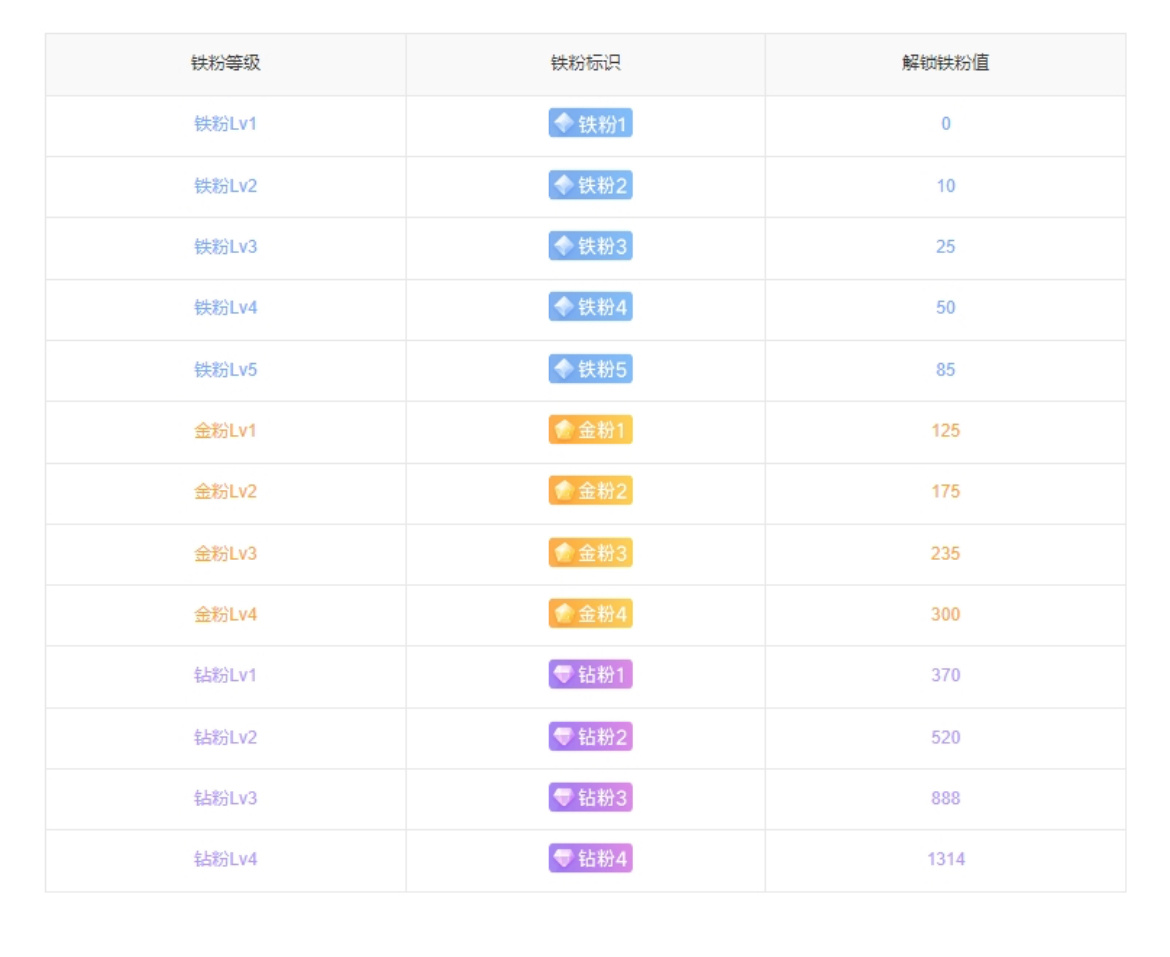Click the unlock value 235
1170x957 pixels.
945,553
